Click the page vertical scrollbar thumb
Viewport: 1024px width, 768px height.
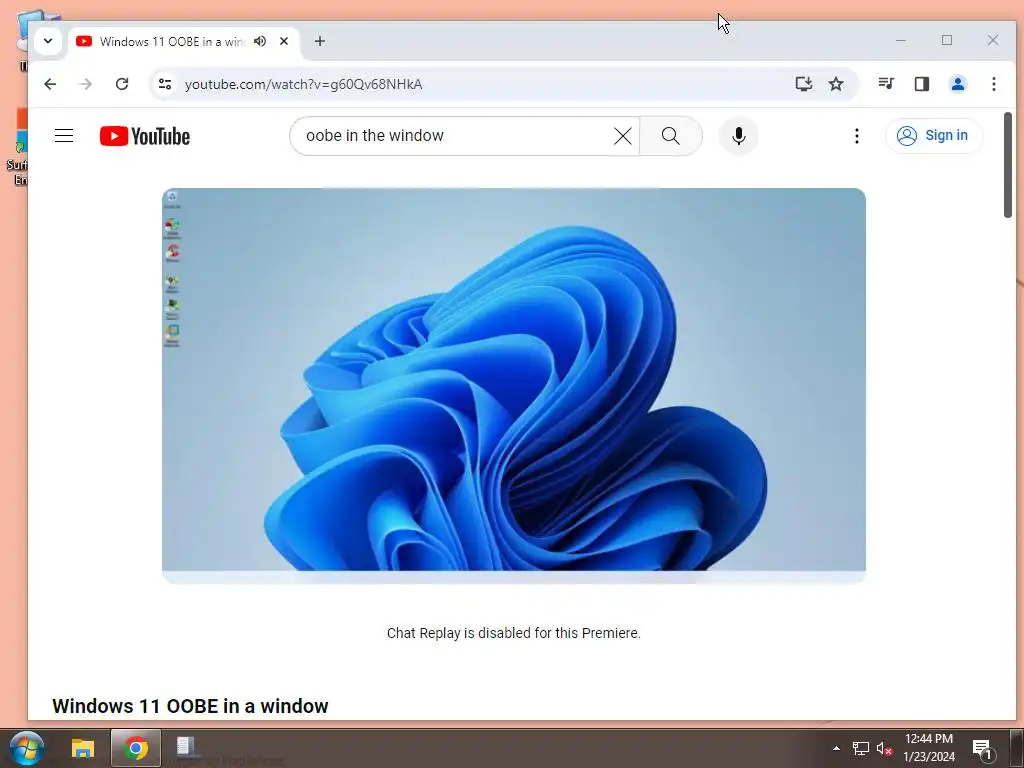point(1008,165)
